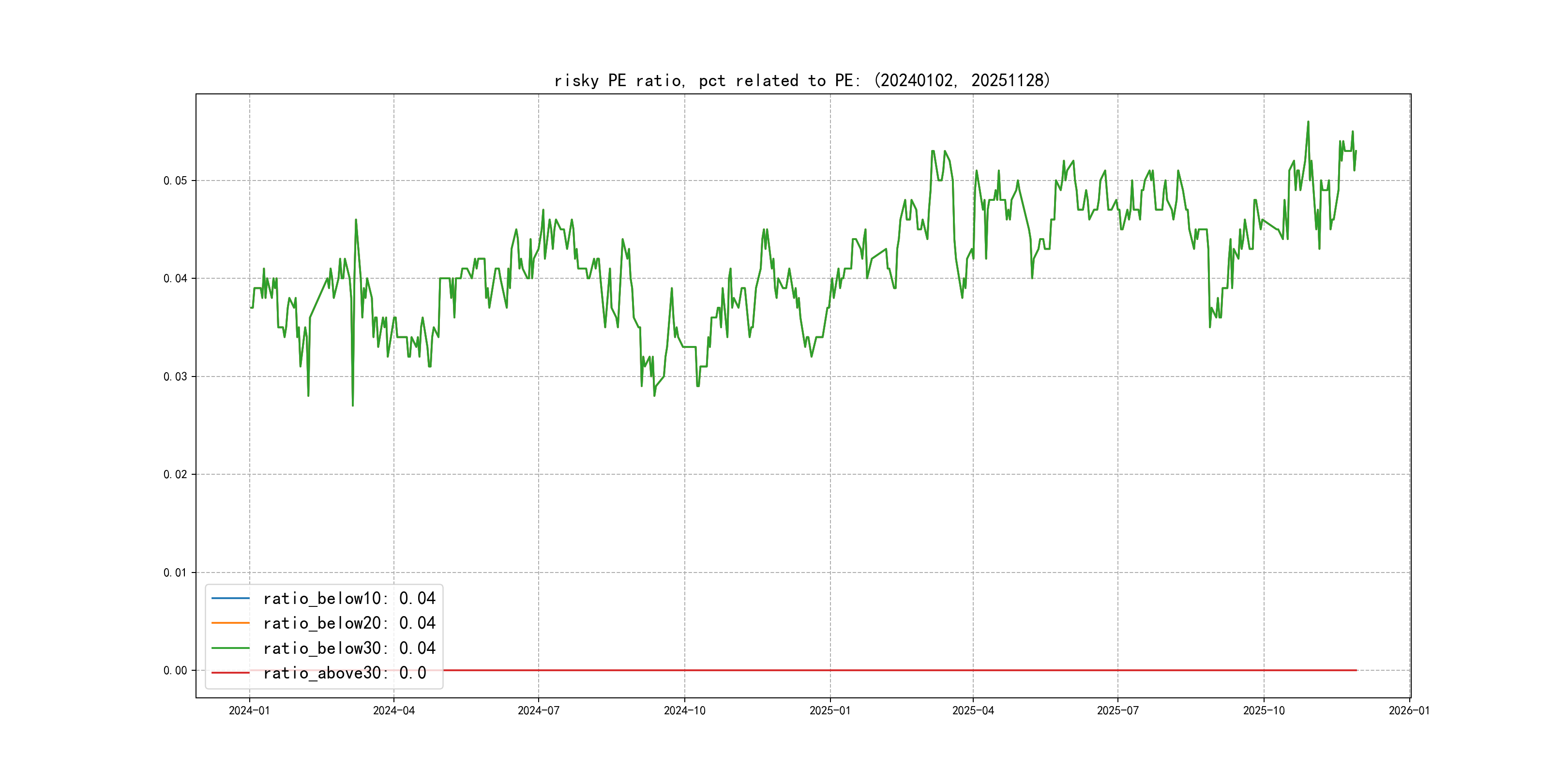Click the blue ratio_below10 legend line
This screenshot has height=784, width=1568.
tap(230, 598)
